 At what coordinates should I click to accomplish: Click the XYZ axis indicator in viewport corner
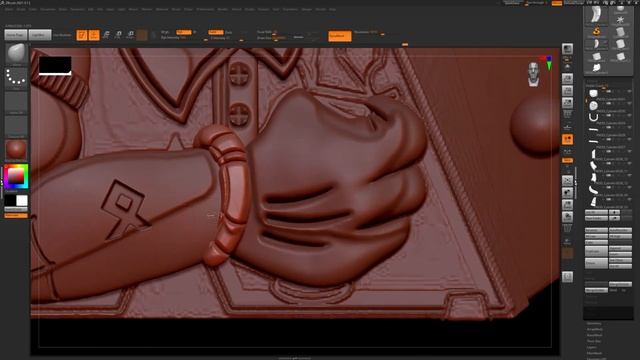[548, 62]
